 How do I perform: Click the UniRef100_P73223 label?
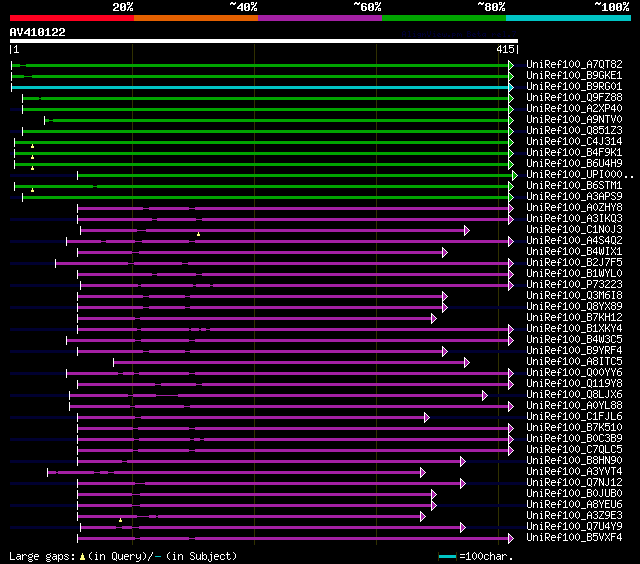click(x=574, y=284)
